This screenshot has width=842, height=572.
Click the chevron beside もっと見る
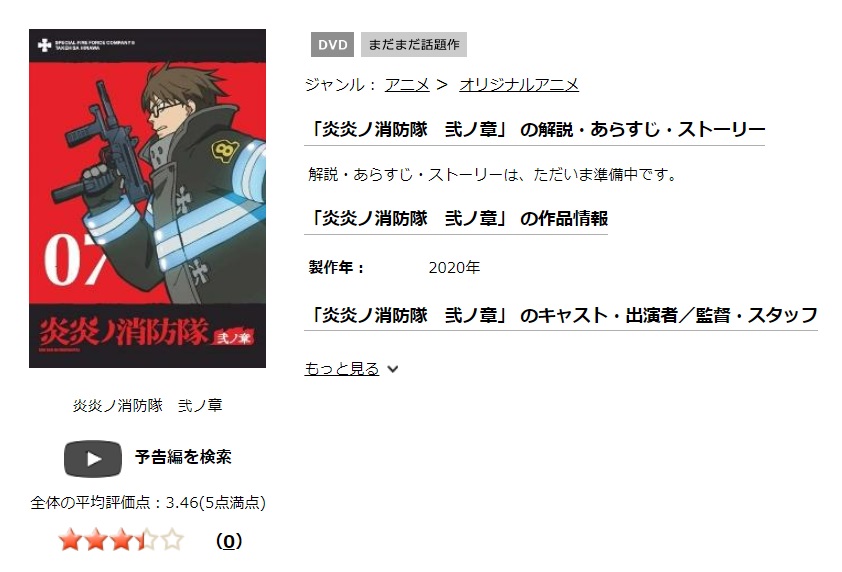click(393, 369)
